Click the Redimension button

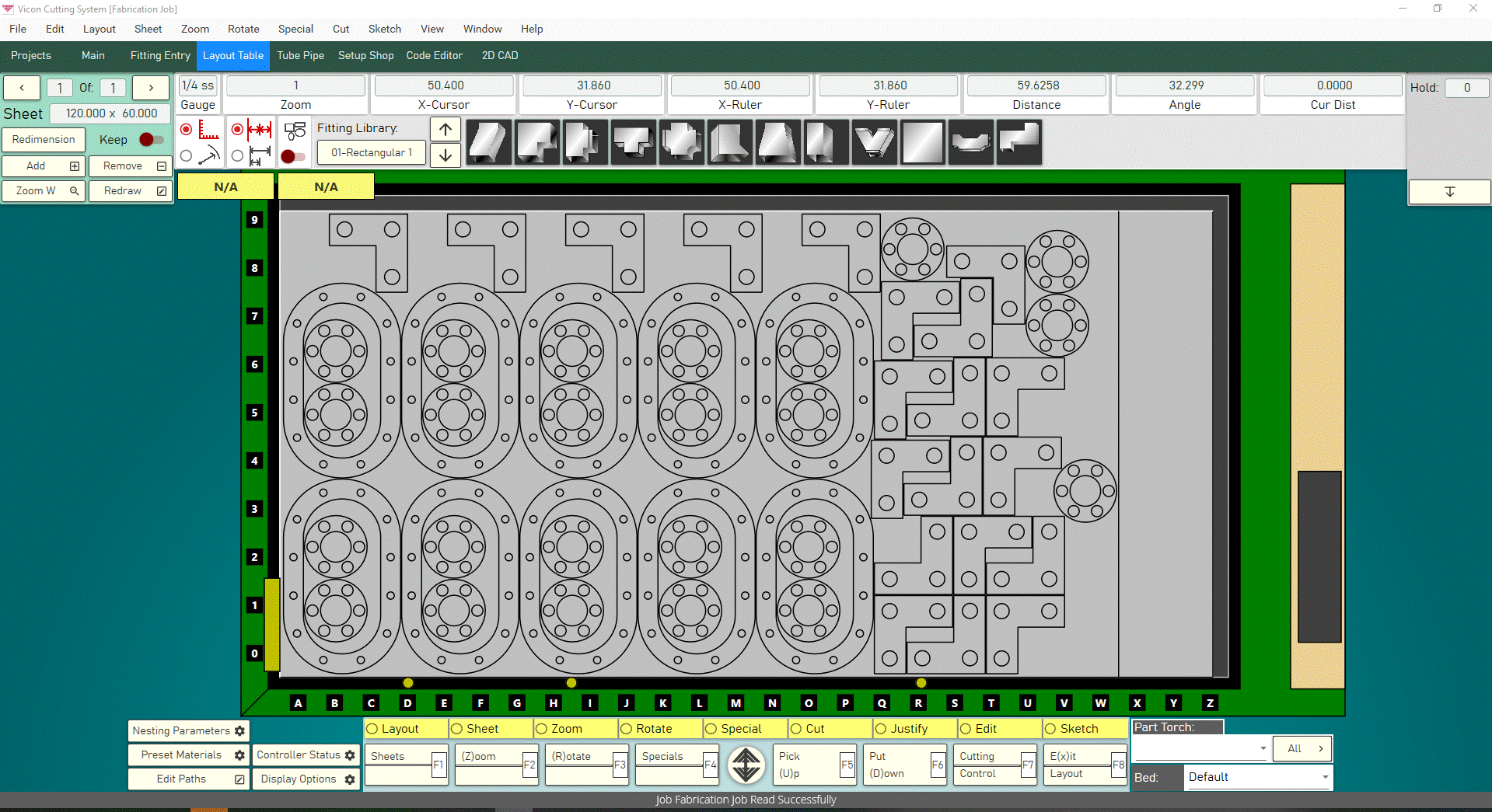[x=44, y=140]
